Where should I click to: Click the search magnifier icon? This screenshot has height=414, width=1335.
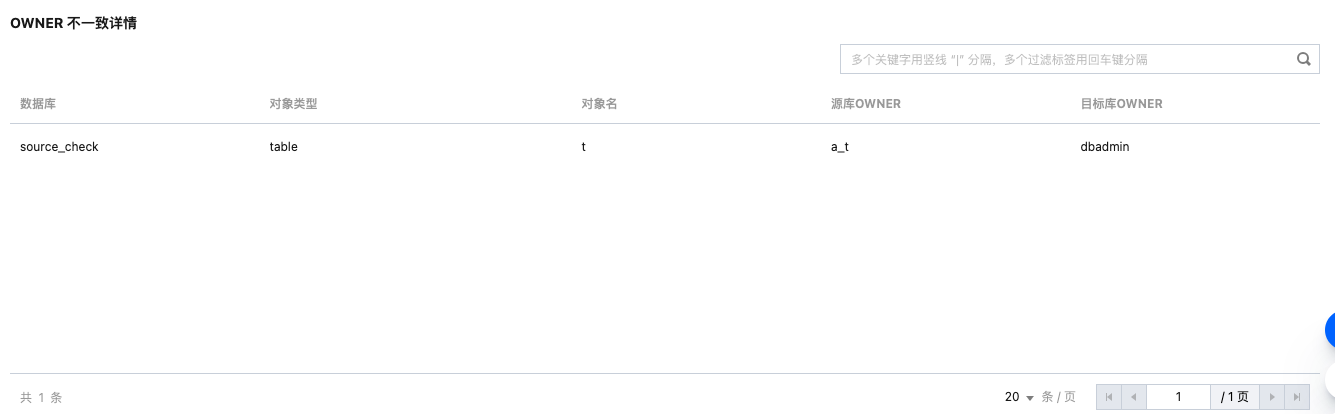pos(1303,59)
